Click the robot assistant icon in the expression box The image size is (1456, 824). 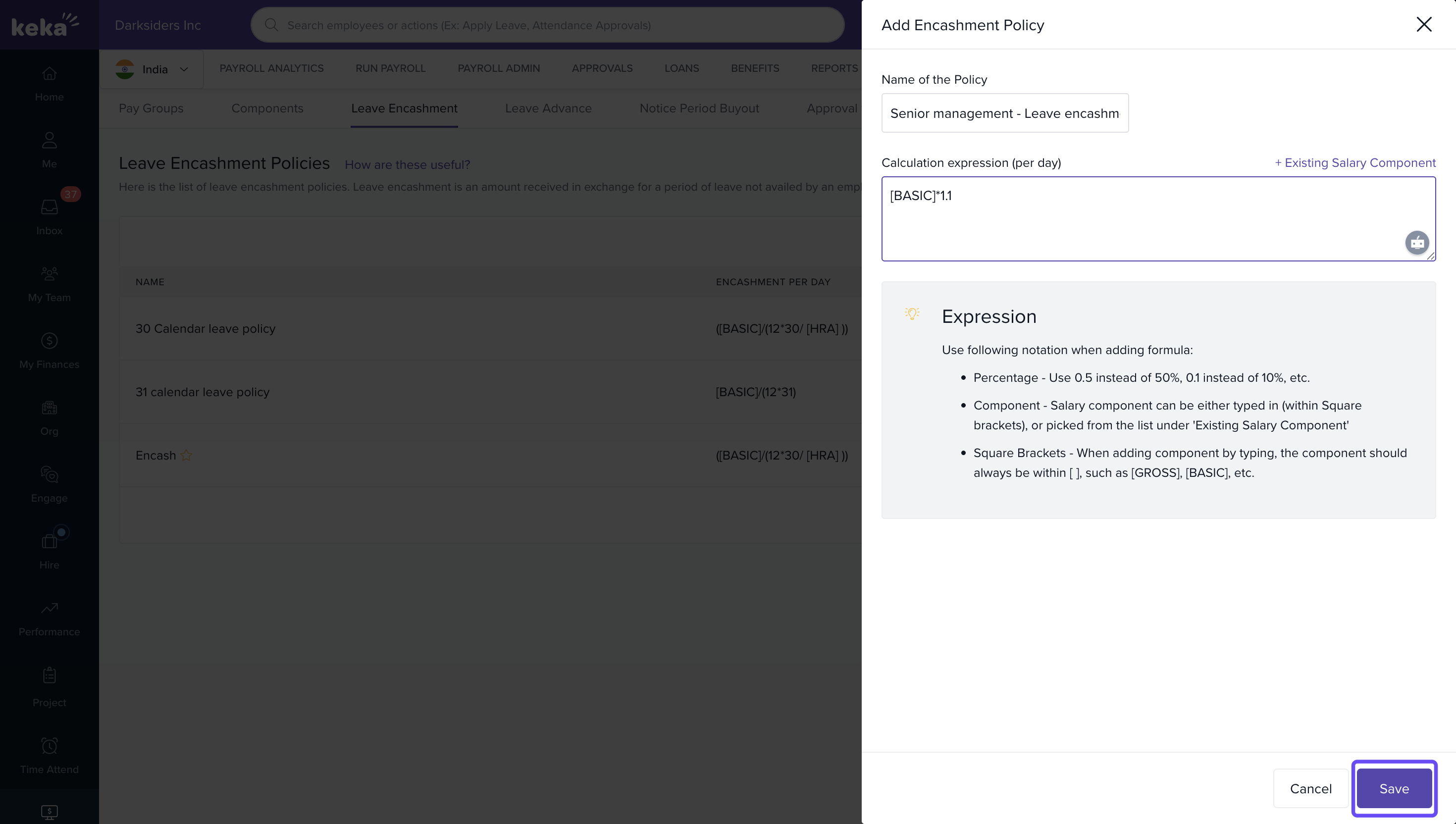1416,243
